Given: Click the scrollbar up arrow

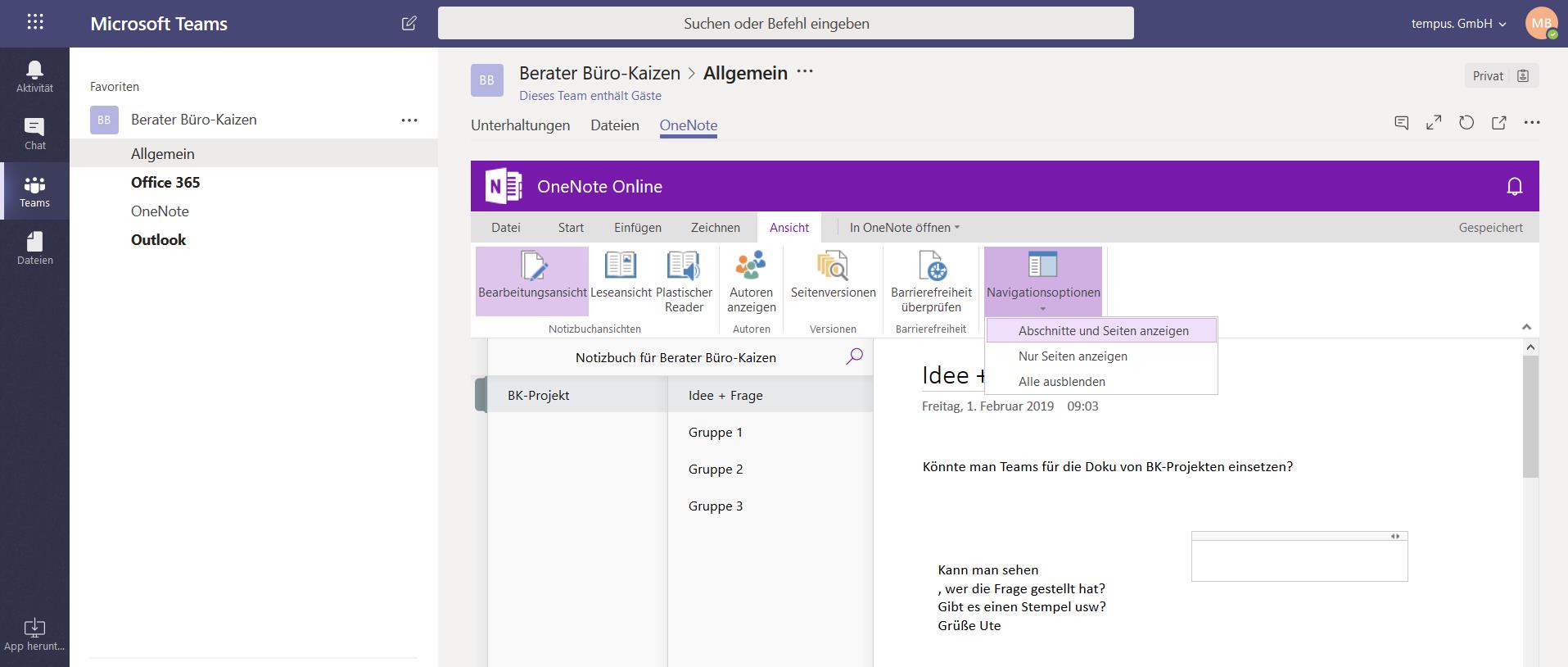Looking at the screenshot, I should pos(1530,347).
